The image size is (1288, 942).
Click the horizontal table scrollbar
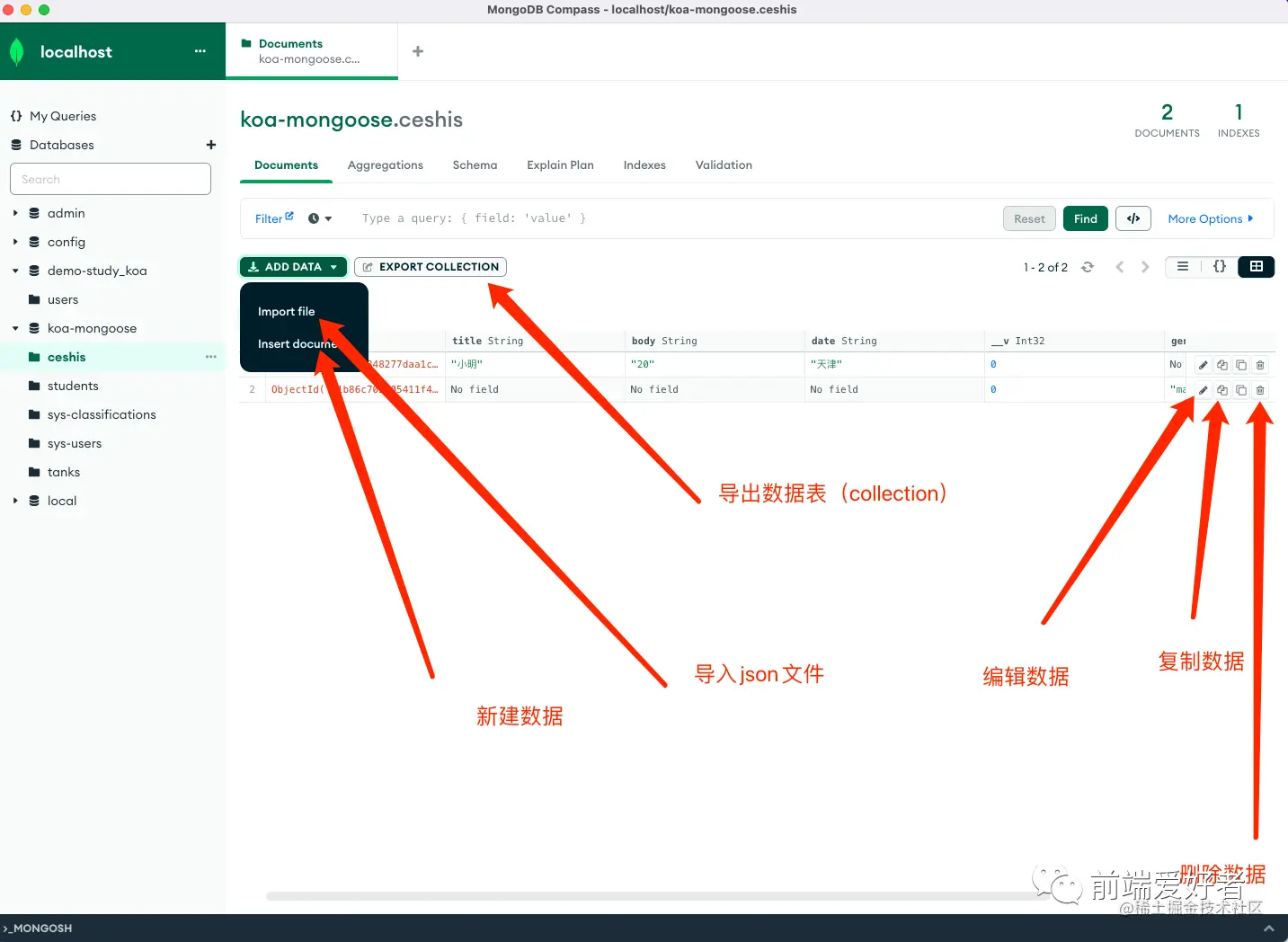[656, 896]
